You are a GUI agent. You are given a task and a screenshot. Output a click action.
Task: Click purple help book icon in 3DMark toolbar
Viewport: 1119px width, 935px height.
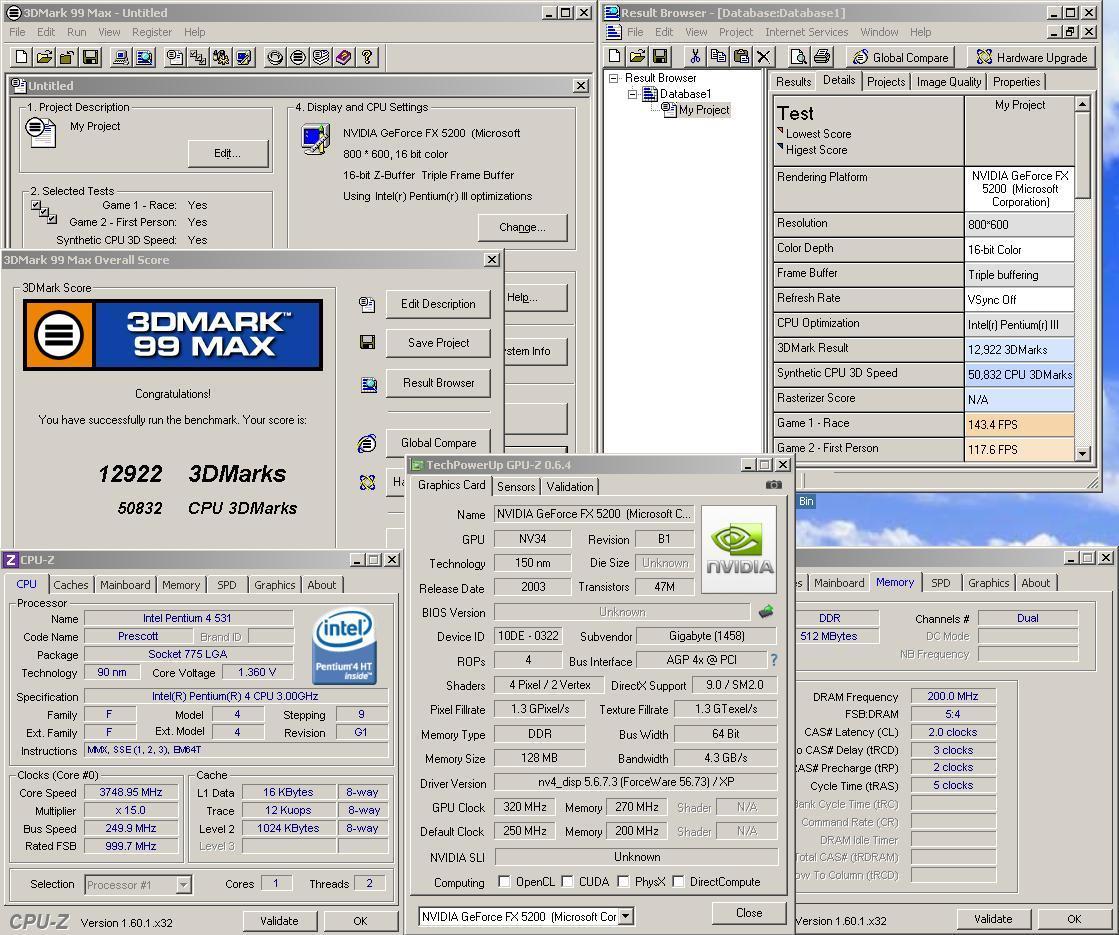[344, 57]
